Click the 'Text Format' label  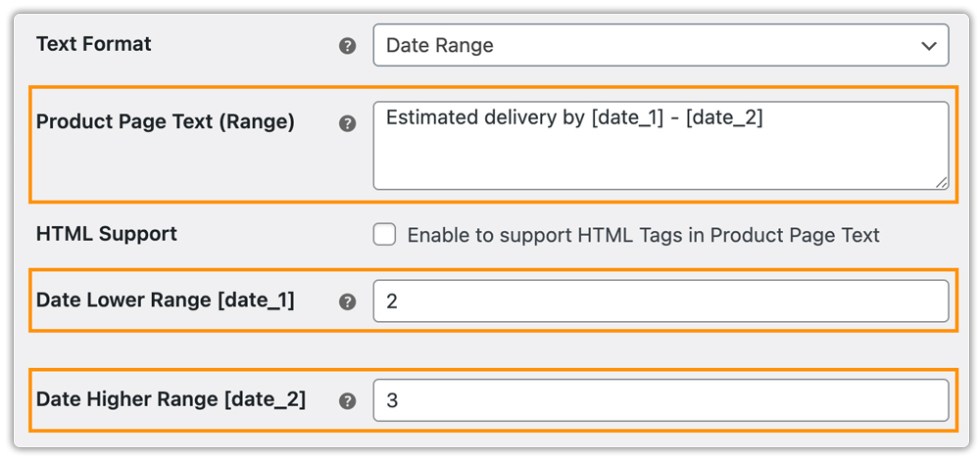click(94, 45)
